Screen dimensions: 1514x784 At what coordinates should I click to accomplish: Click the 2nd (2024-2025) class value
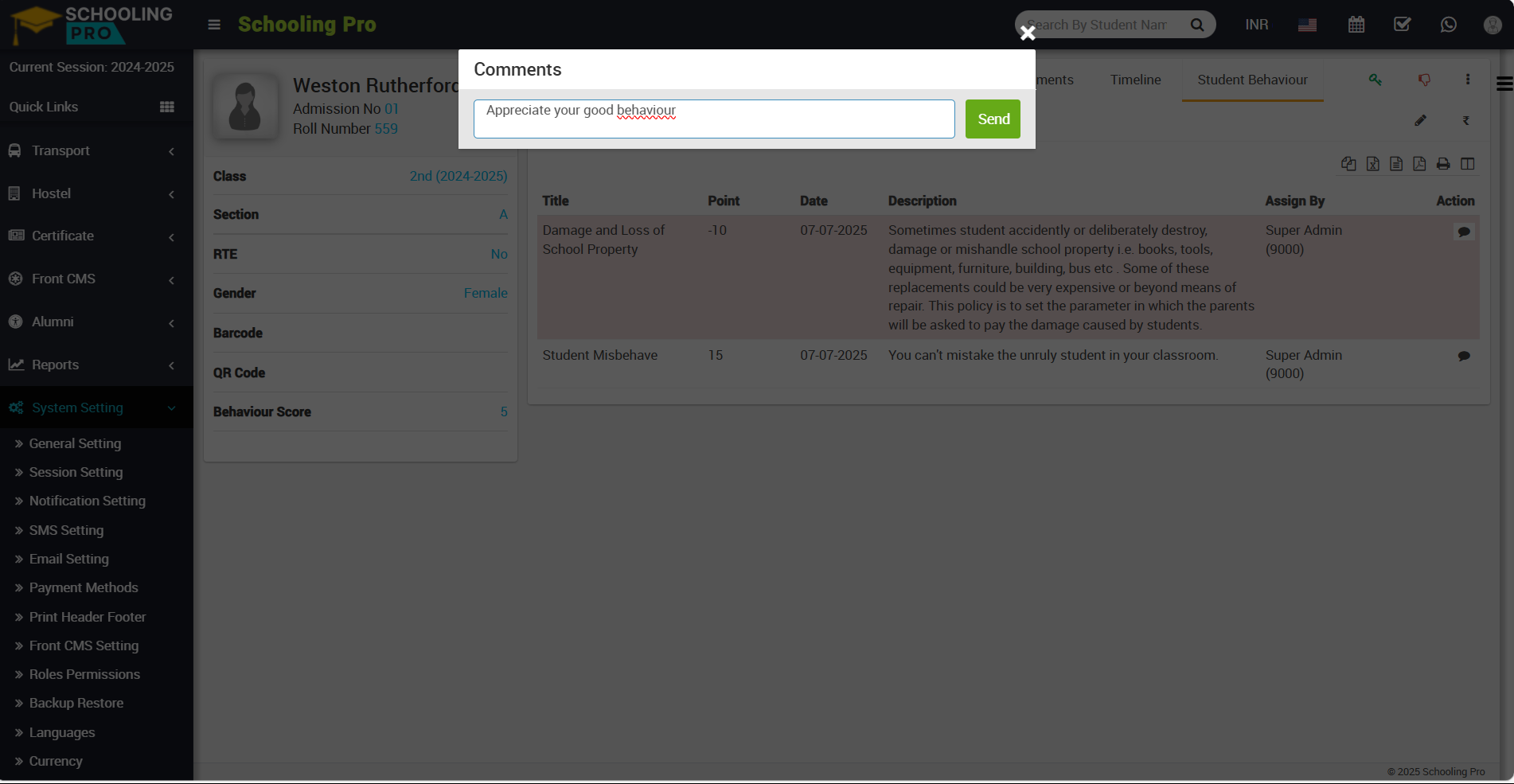458,176
